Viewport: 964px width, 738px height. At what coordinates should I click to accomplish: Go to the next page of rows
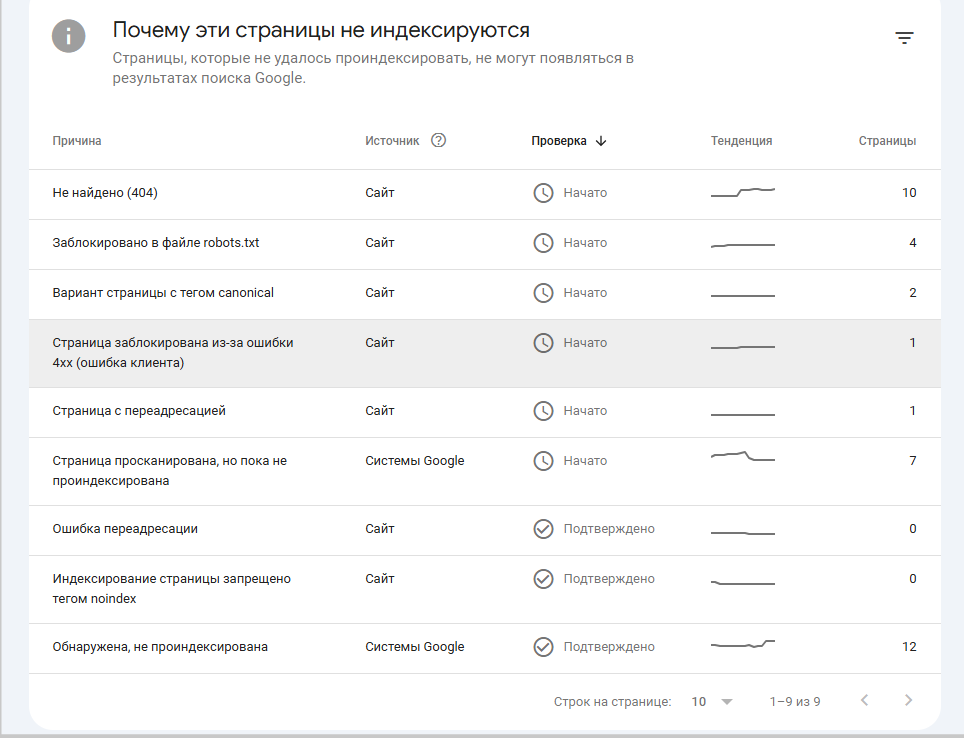[x=908, y=700]
